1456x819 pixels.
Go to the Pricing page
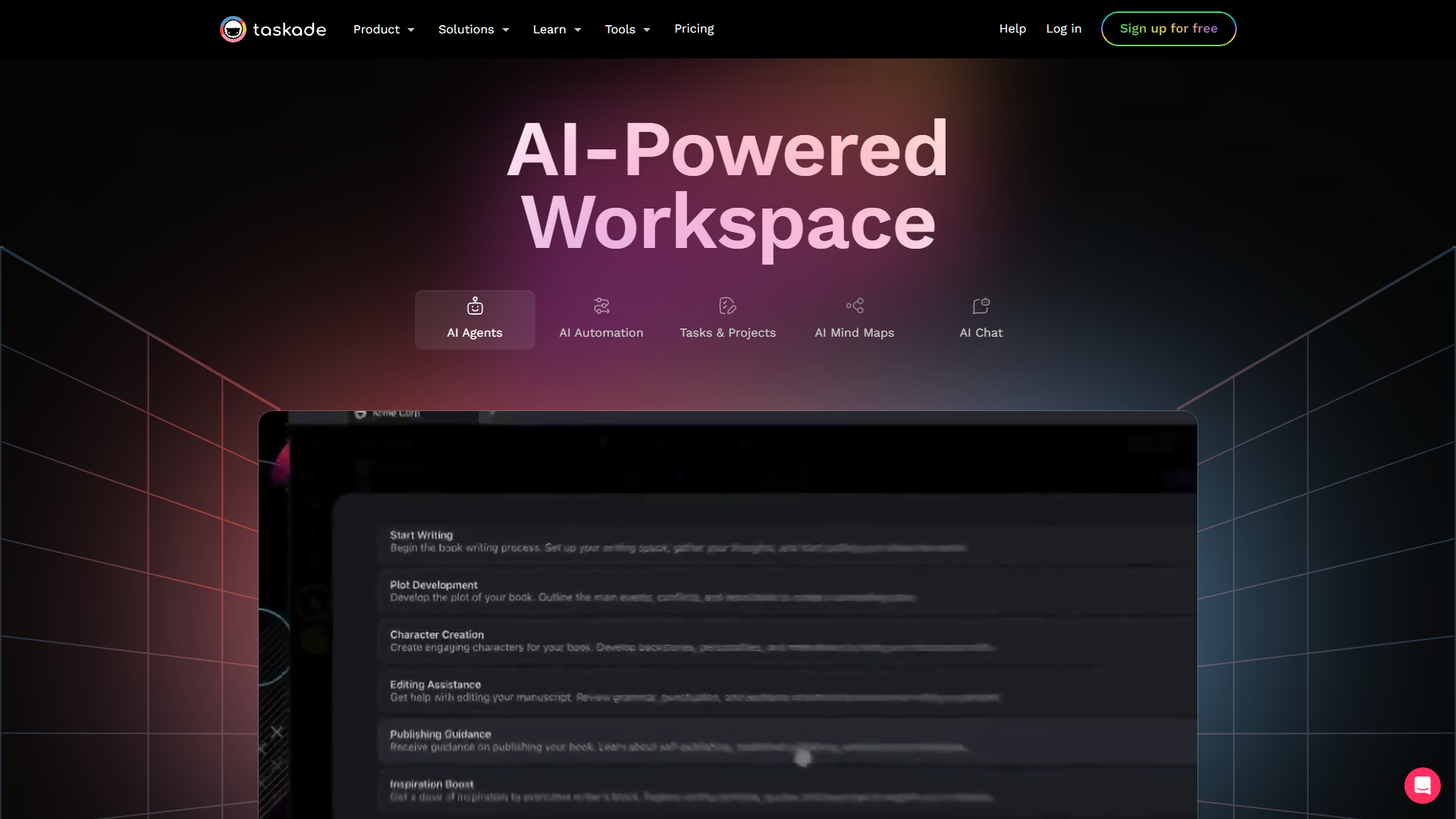coord(694,29)
